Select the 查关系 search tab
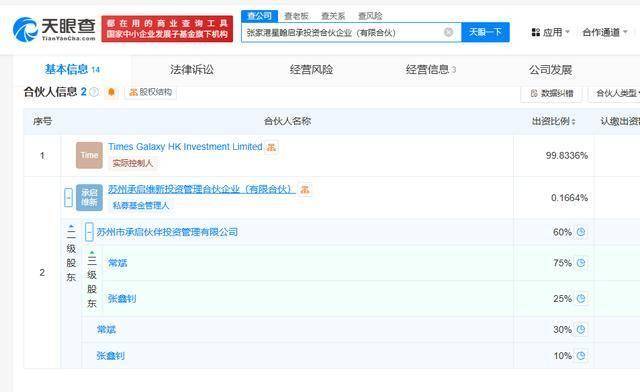640x392 pixels. pyautogui.click(x=333, y=16)
